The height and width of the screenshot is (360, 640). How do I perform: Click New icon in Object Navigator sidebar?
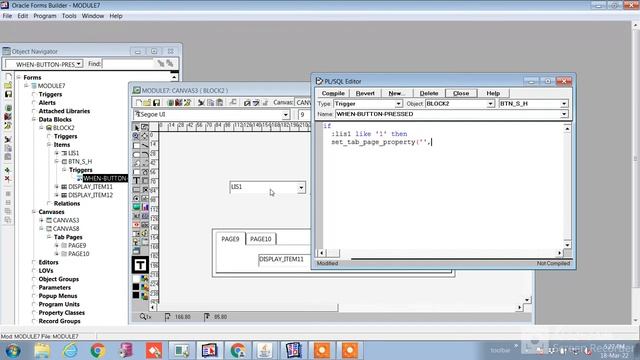[x=8, y=77]
